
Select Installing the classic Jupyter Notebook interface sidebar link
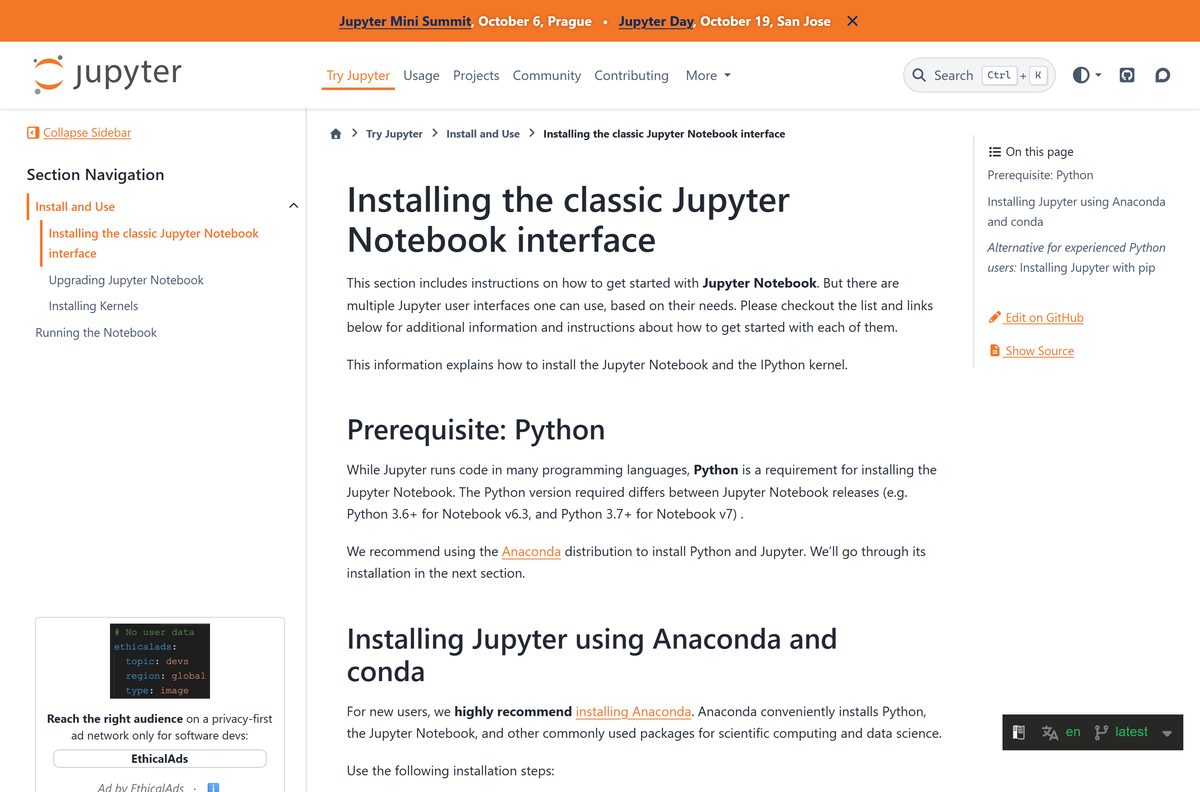click(153, 243)
